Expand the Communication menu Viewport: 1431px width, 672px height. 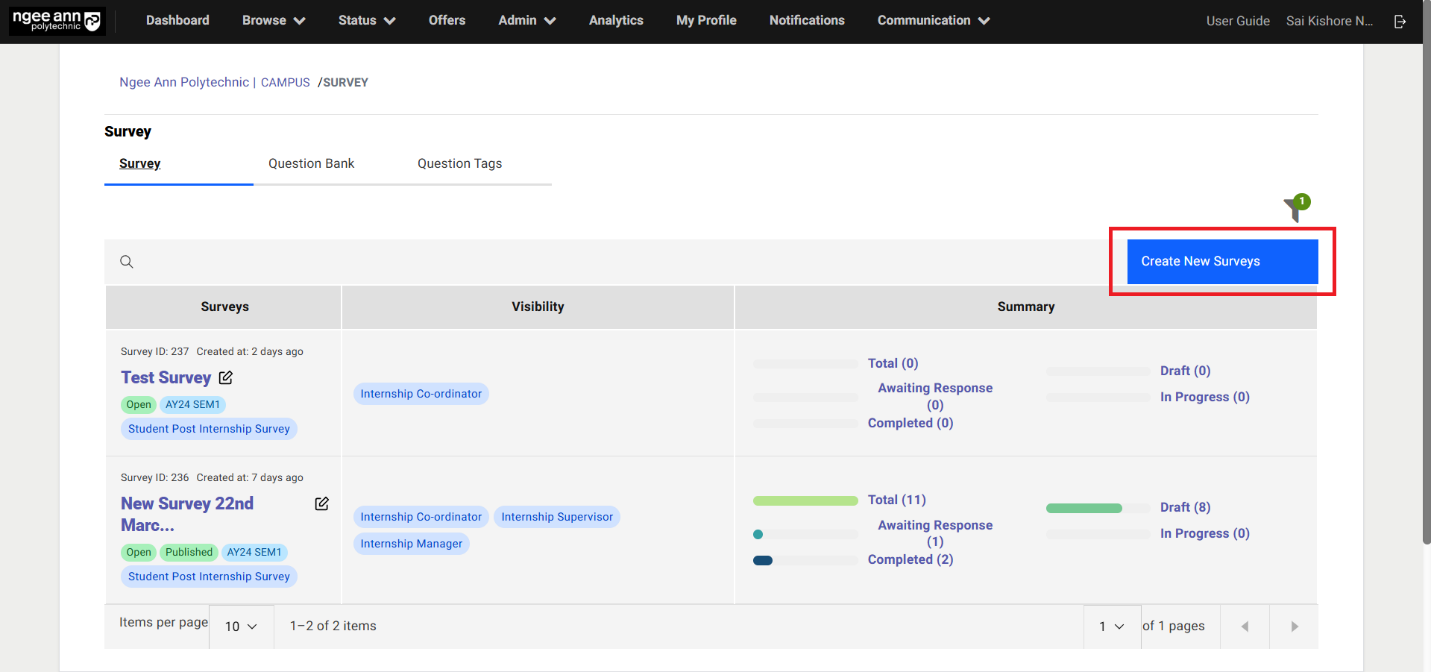click(933, 20)
